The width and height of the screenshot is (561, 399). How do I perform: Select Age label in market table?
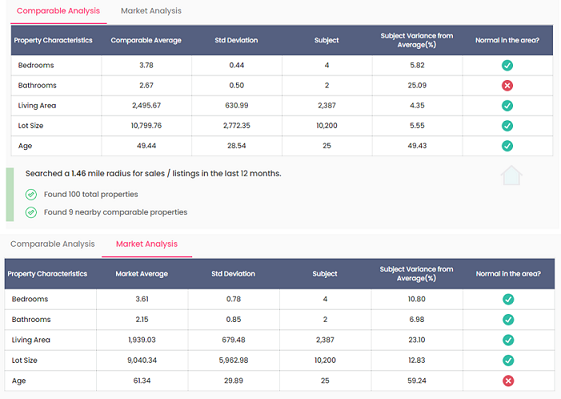(19, 381)
